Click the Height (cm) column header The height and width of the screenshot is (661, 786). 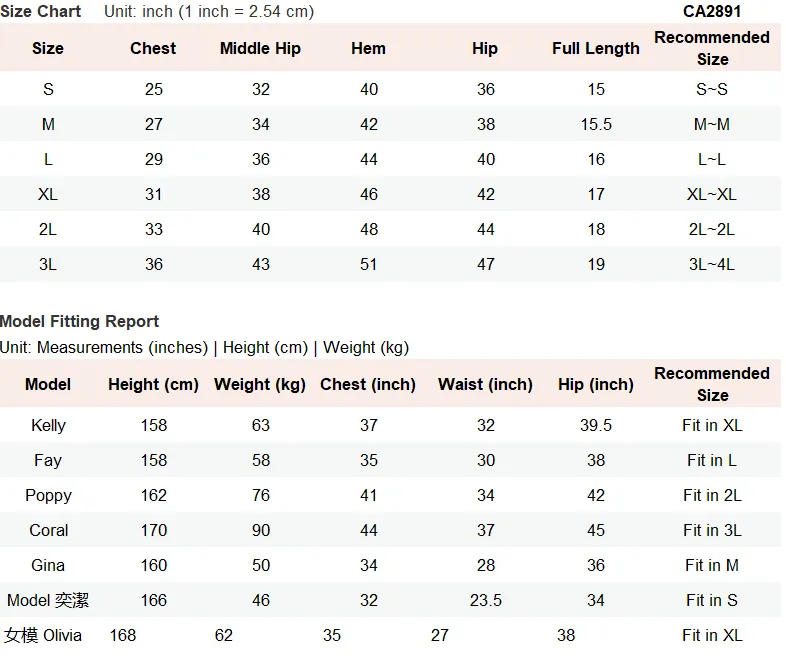[x=153, y=384]
